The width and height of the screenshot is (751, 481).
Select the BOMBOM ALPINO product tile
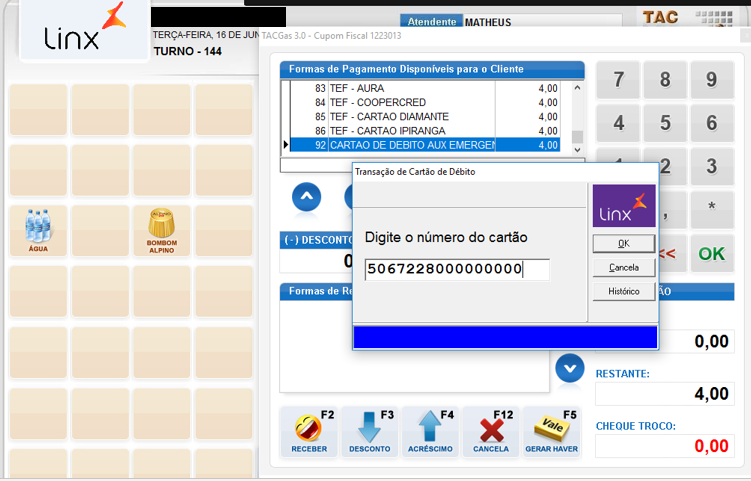162,230
